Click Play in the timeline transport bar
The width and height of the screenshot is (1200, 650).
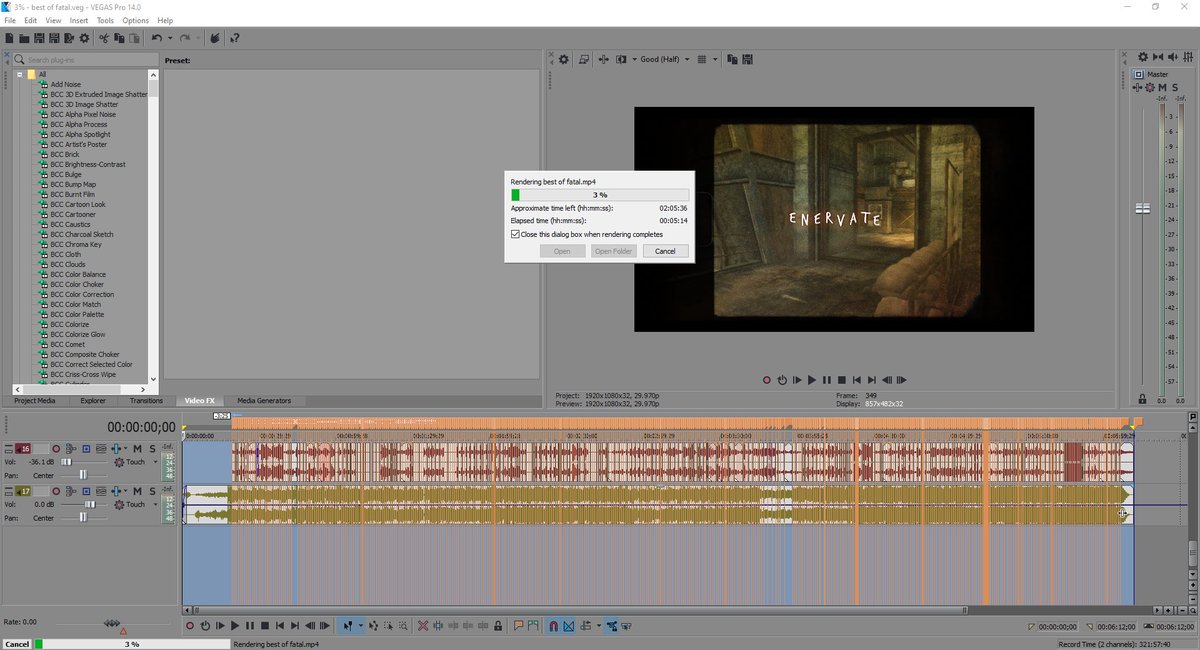(235, 626)
